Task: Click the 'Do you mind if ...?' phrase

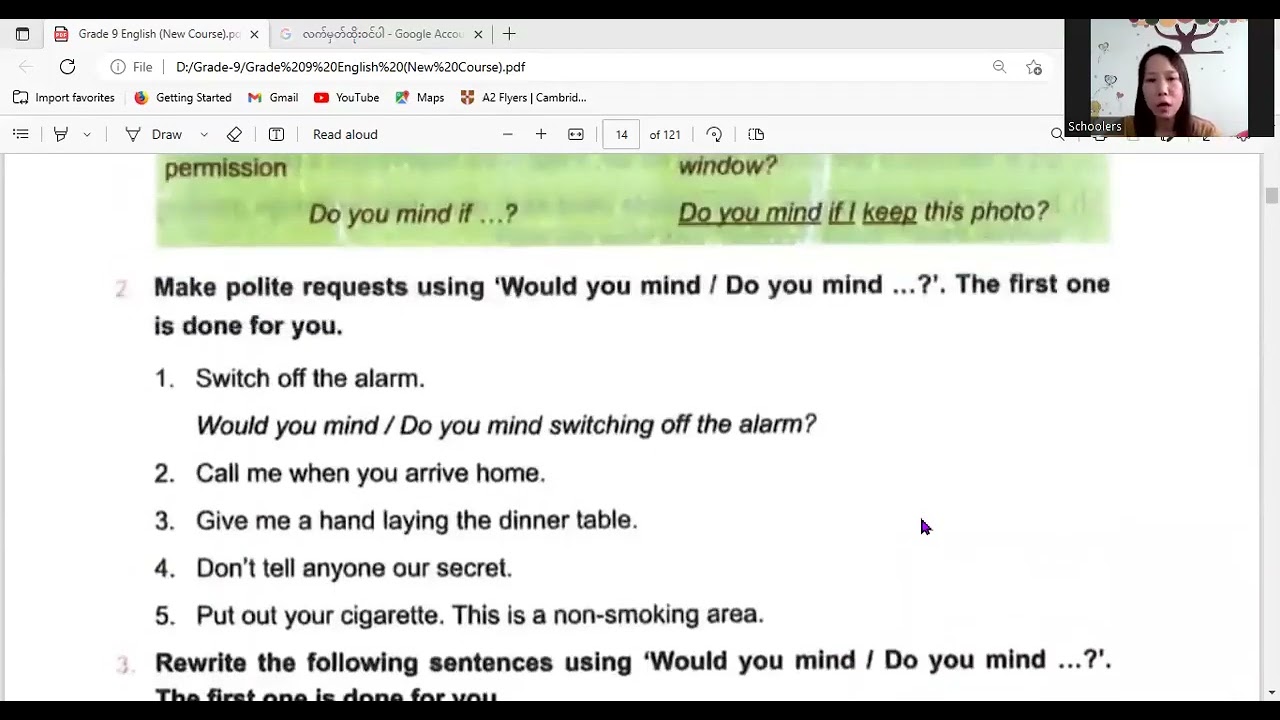Action: pos(413,213)
